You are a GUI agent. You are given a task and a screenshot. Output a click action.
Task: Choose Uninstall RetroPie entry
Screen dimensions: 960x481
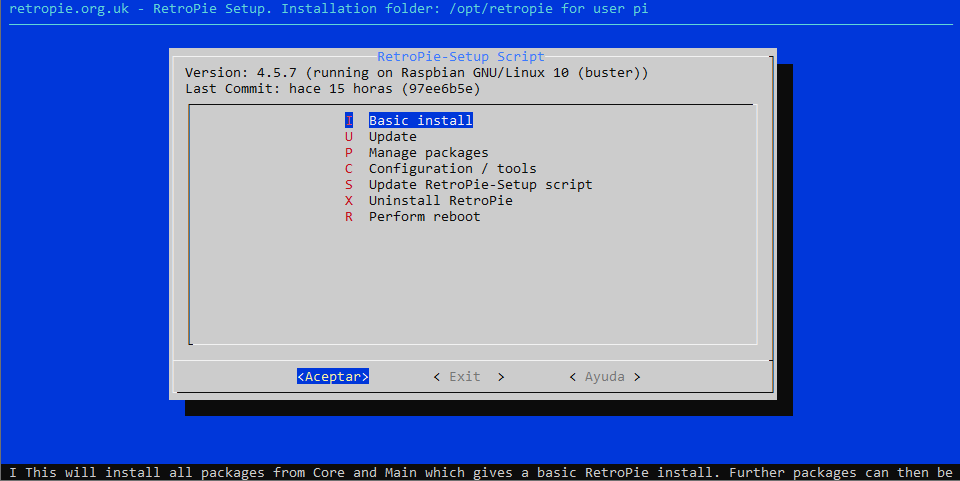(x=441, y=200)
